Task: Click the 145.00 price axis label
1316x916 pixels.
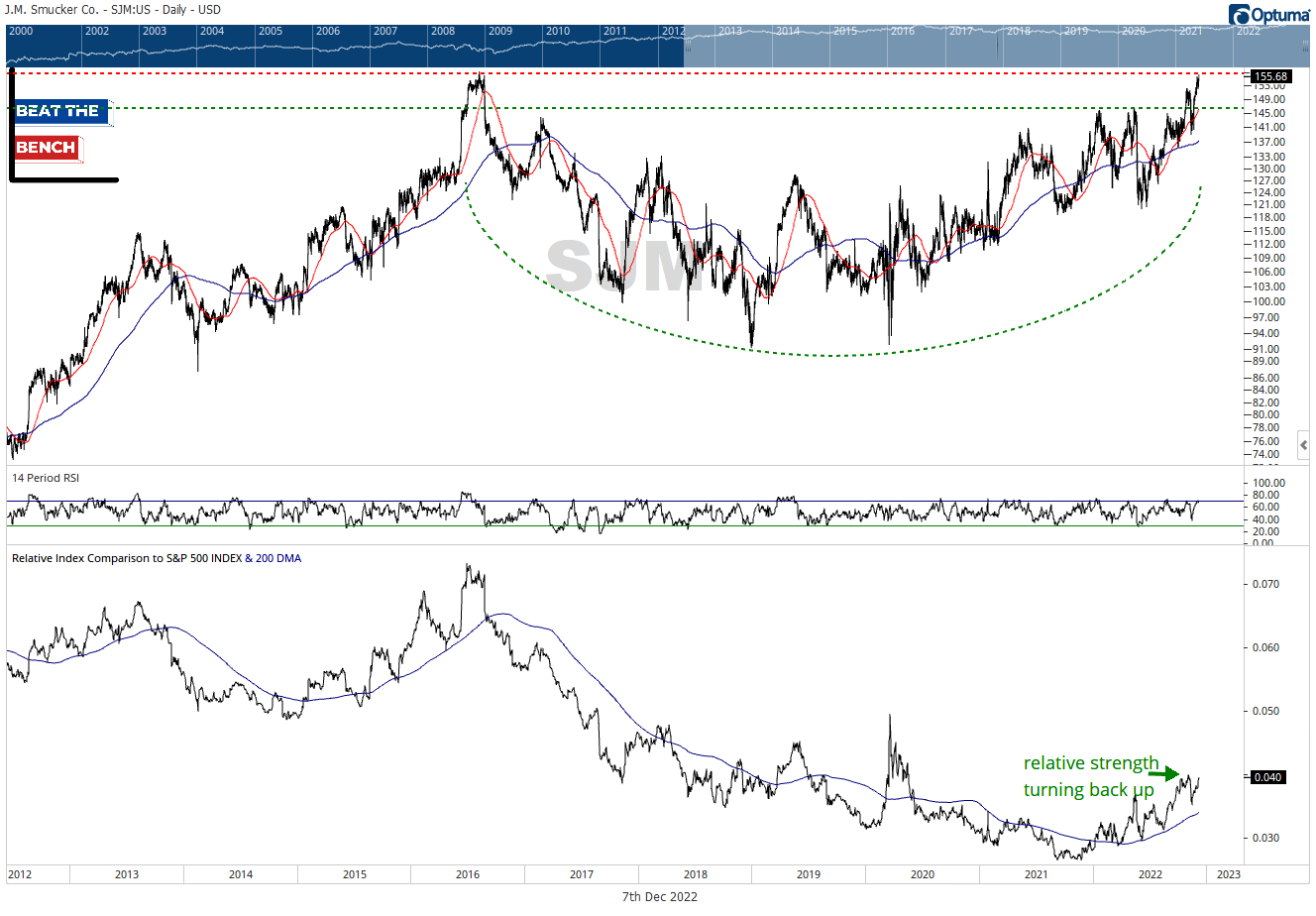Action: pyautogui.click(x=1269, y=113)
